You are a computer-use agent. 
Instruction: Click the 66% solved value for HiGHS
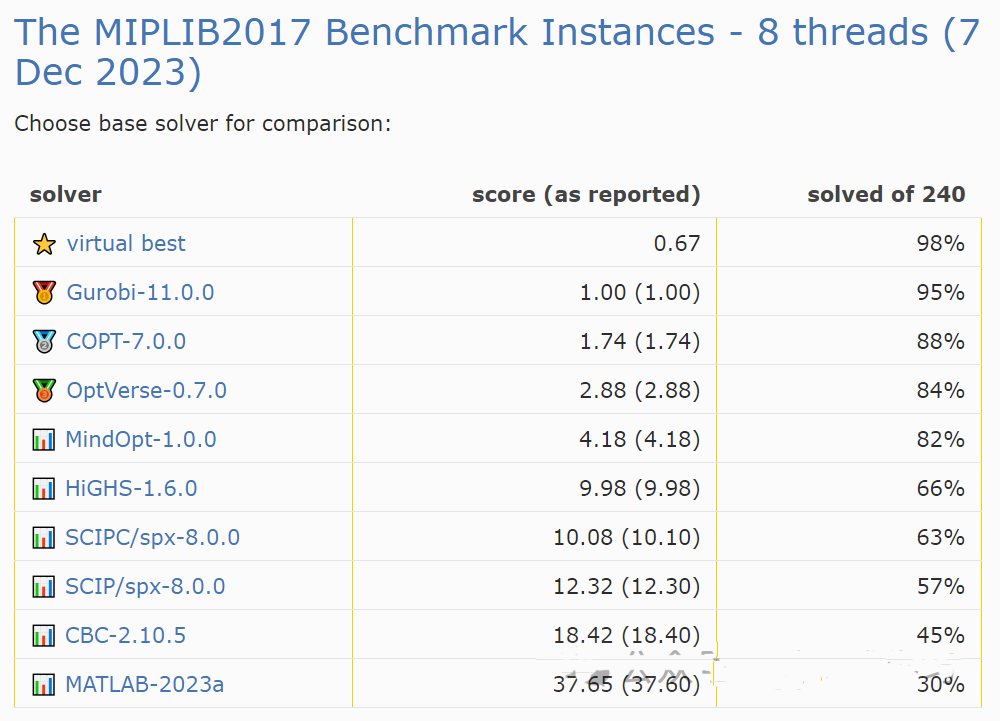click(941, 489)
